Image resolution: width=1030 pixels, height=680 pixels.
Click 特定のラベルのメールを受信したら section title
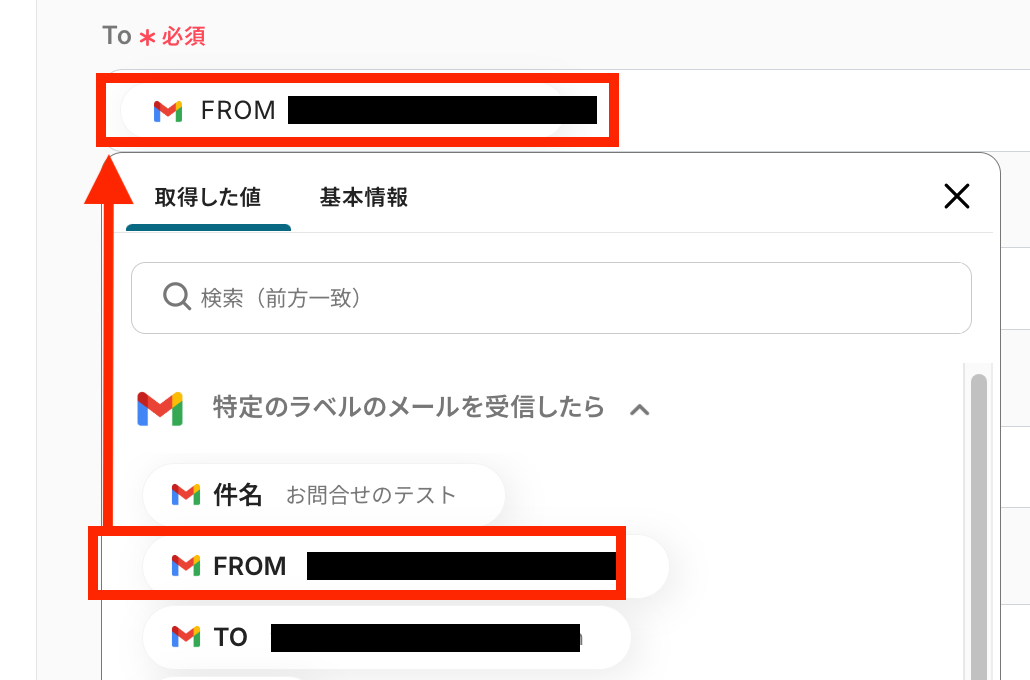(x=408, y=408)
